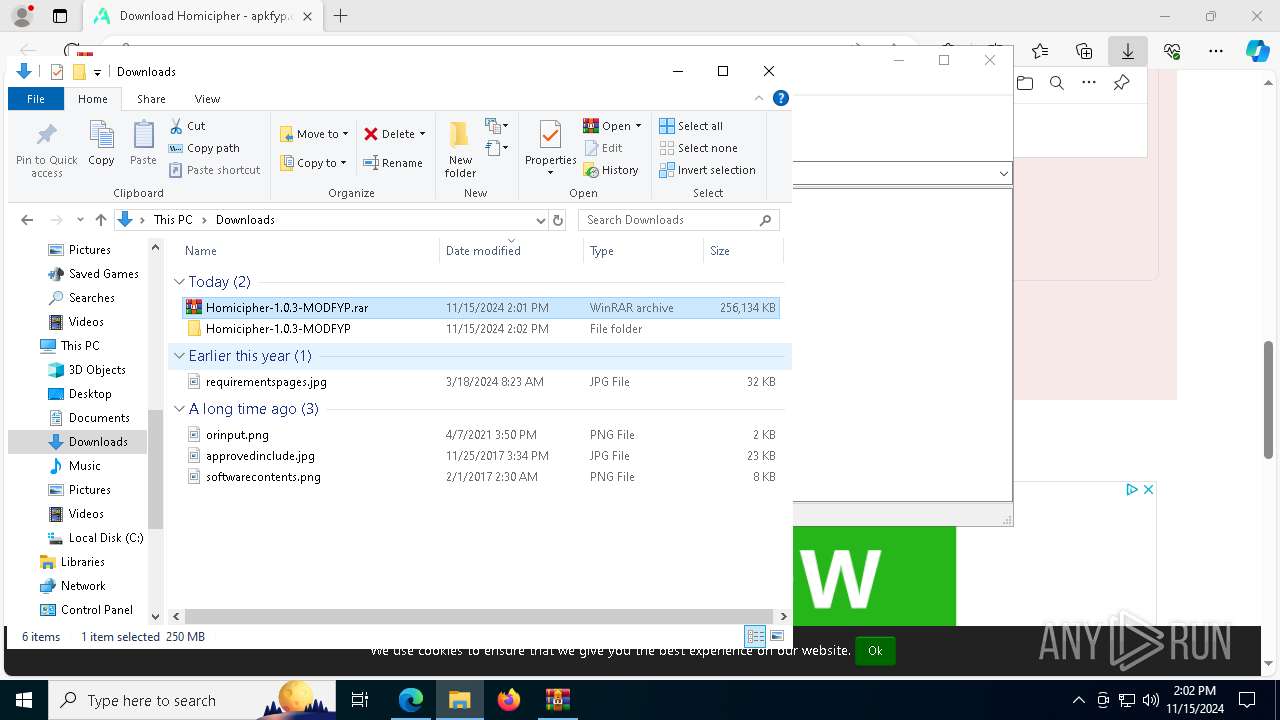
Task: Click Invert selection in ribbon
Action: pos(707,170)
